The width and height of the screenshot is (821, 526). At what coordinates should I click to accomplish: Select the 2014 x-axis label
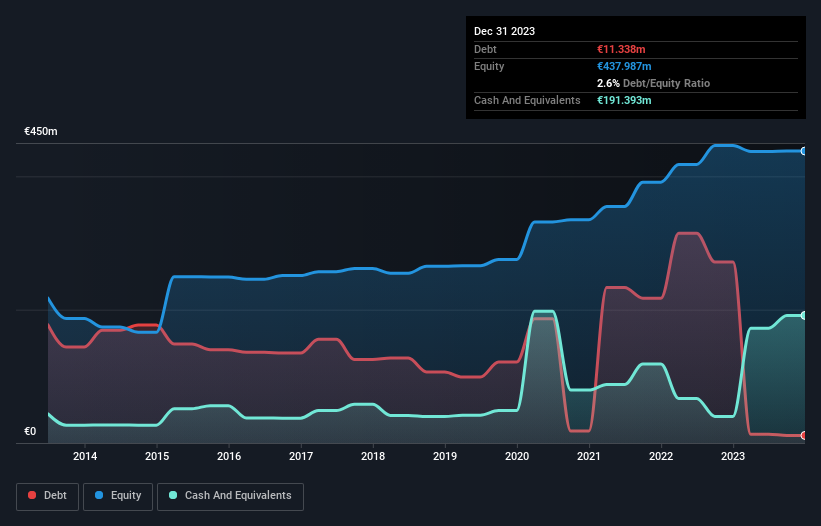(85, 456)
